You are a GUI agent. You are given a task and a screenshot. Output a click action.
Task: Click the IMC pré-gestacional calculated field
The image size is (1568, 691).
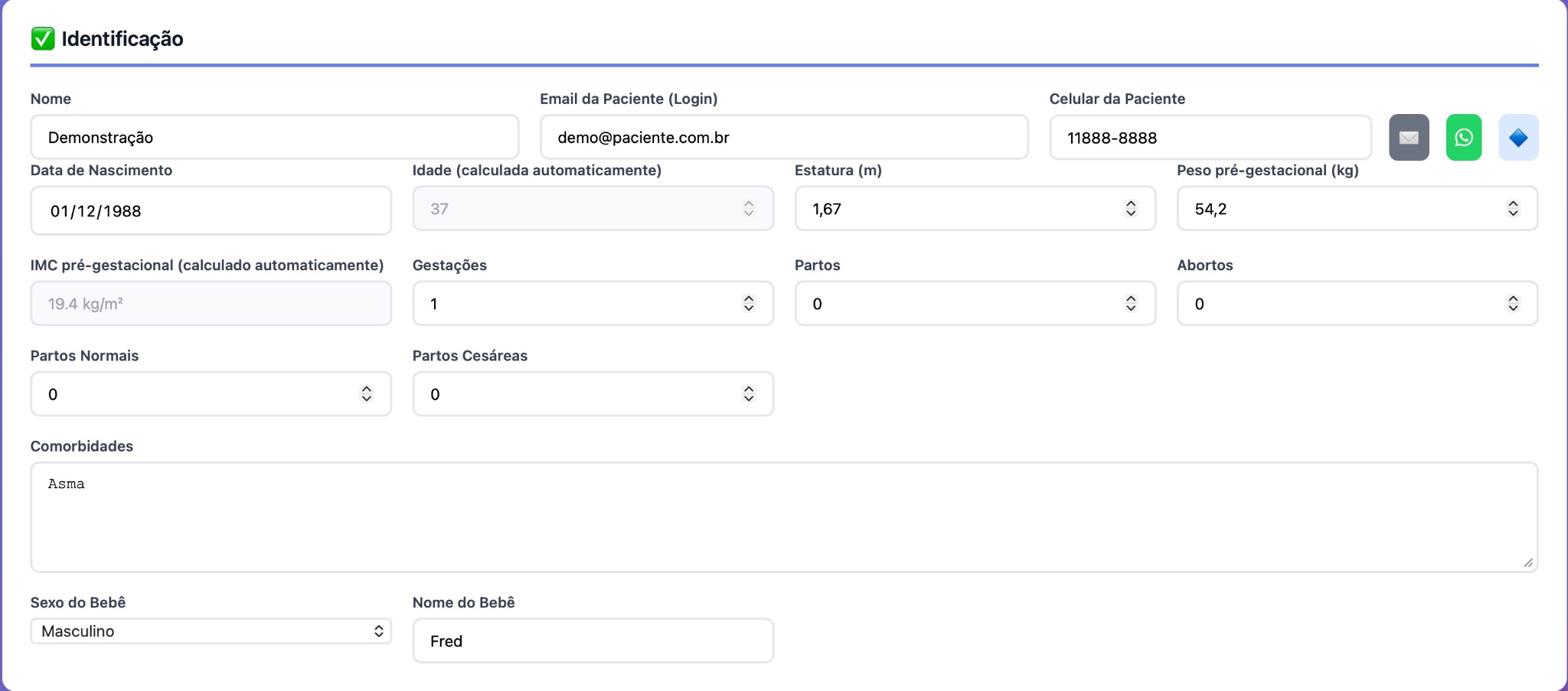click(x=211, y=304)
